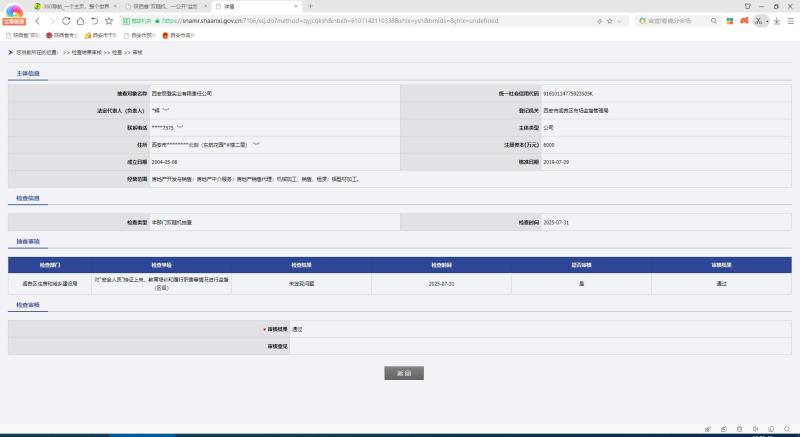The image size is (800, 437).
Task: Click the browser back arrow
Action: [37, 20]
